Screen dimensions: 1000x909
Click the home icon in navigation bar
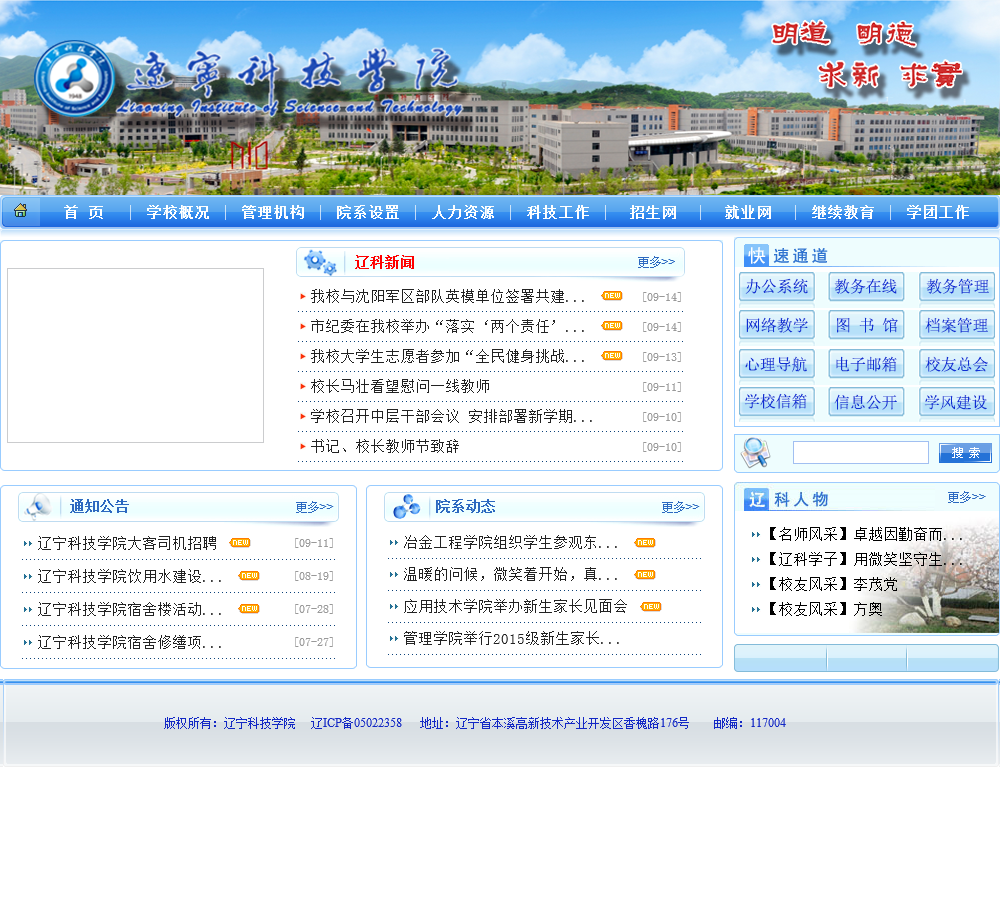pyautogui.click(x=20, y=211)
